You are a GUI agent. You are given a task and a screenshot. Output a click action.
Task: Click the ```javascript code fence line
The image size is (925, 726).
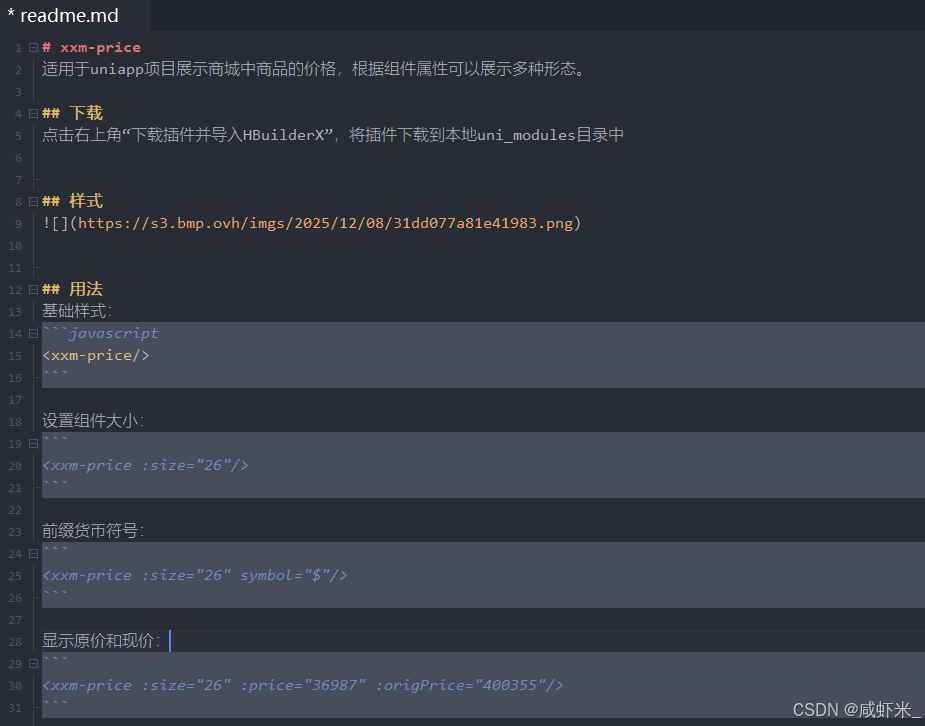tap(100, 333)
